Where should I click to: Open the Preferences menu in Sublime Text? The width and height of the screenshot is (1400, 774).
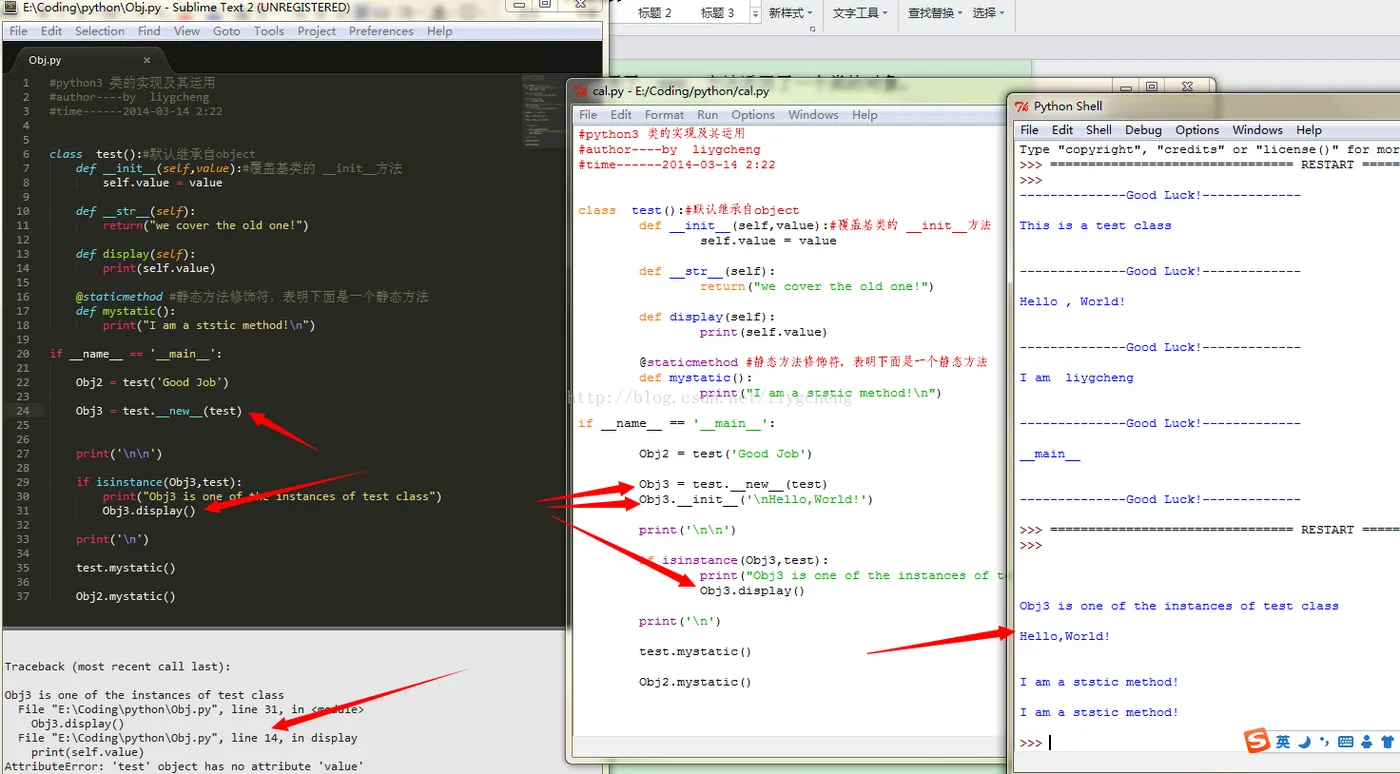click(381, 31)
